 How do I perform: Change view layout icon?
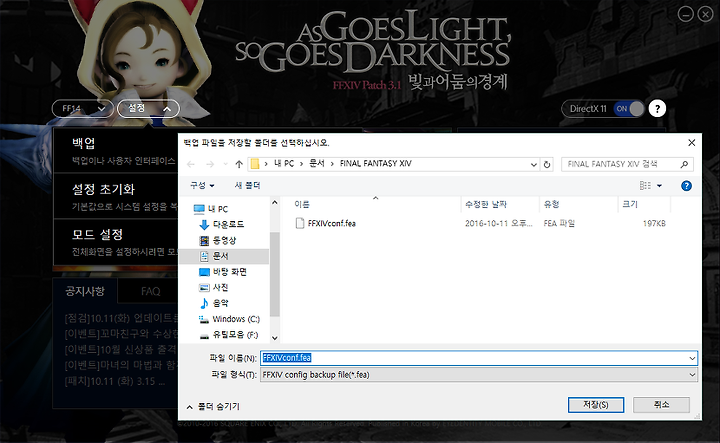645,185
